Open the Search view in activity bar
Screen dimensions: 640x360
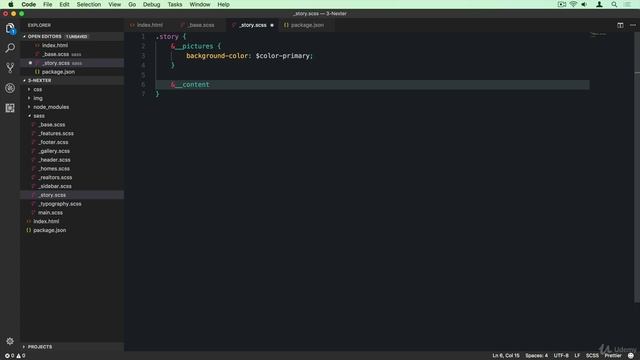[10, 48]
